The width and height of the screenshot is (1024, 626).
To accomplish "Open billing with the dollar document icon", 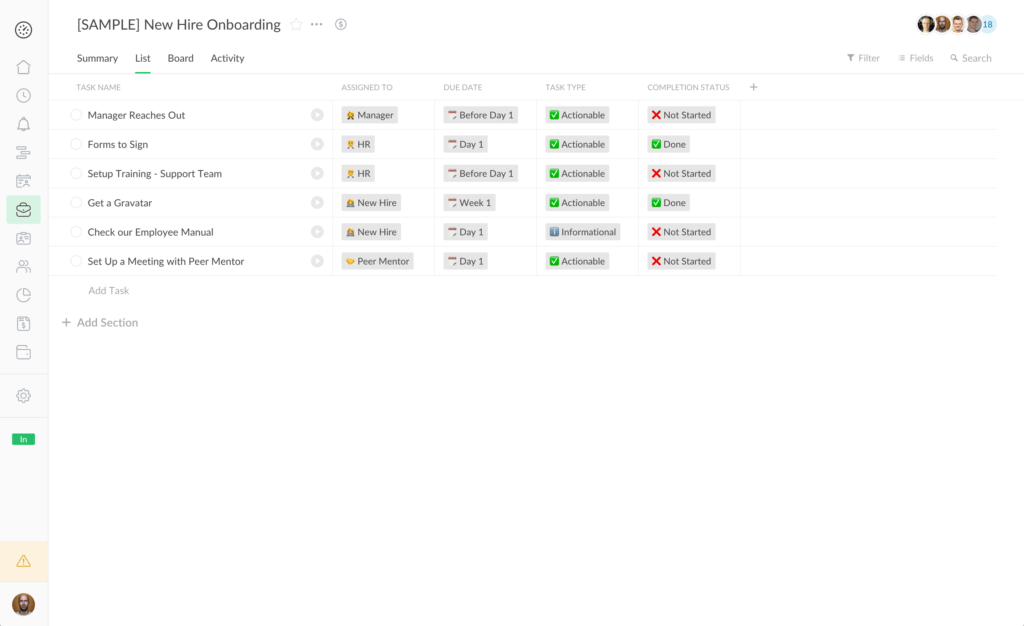I will [23, 322].
